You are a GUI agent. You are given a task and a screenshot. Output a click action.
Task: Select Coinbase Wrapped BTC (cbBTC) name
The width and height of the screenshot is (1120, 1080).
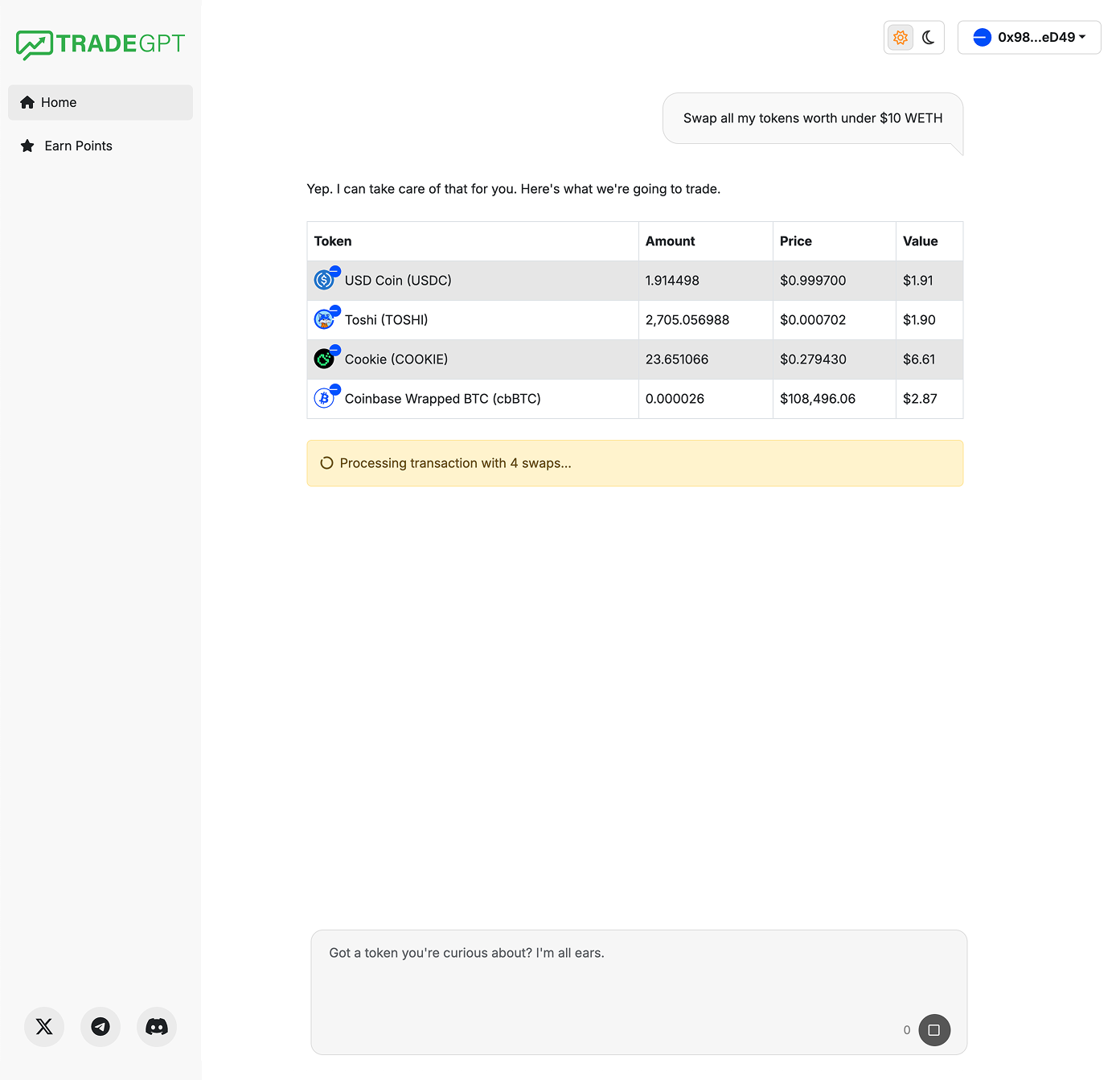click(x=443, y=399)
